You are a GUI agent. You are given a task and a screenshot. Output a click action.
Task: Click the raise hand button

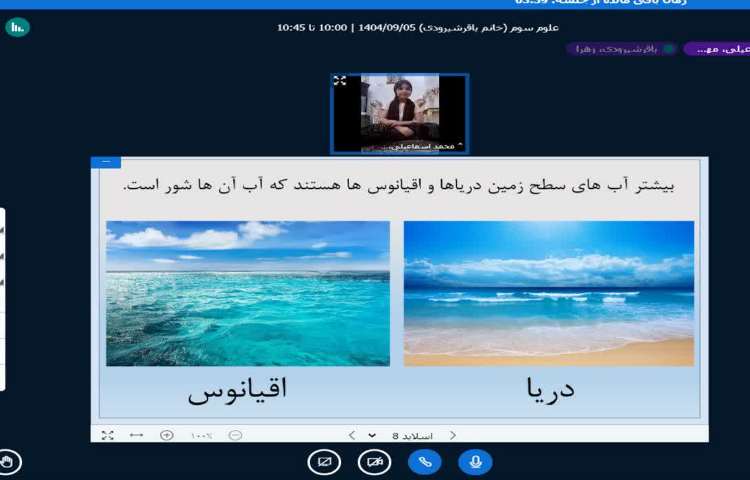click(8, 462)
